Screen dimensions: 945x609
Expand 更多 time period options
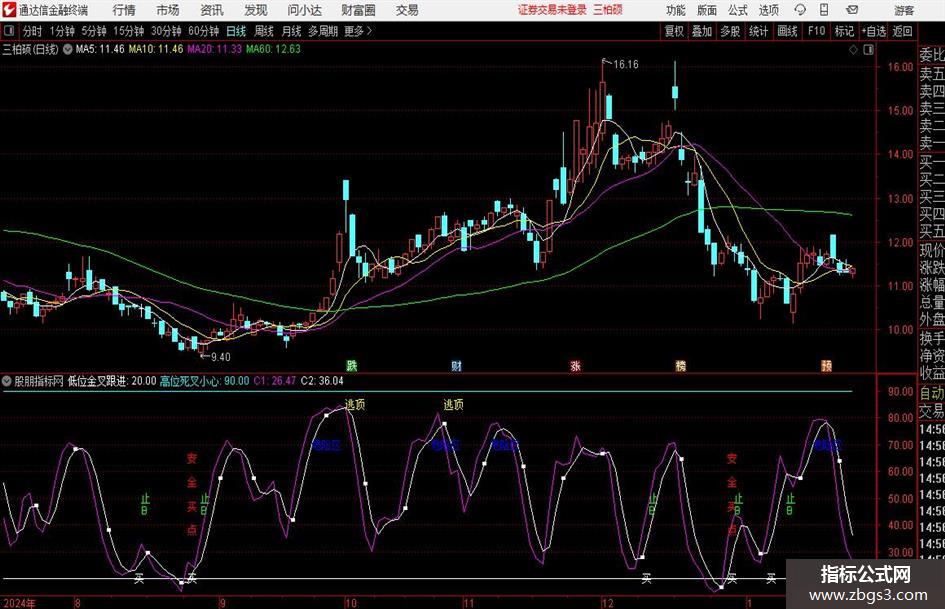coord(359,31)
